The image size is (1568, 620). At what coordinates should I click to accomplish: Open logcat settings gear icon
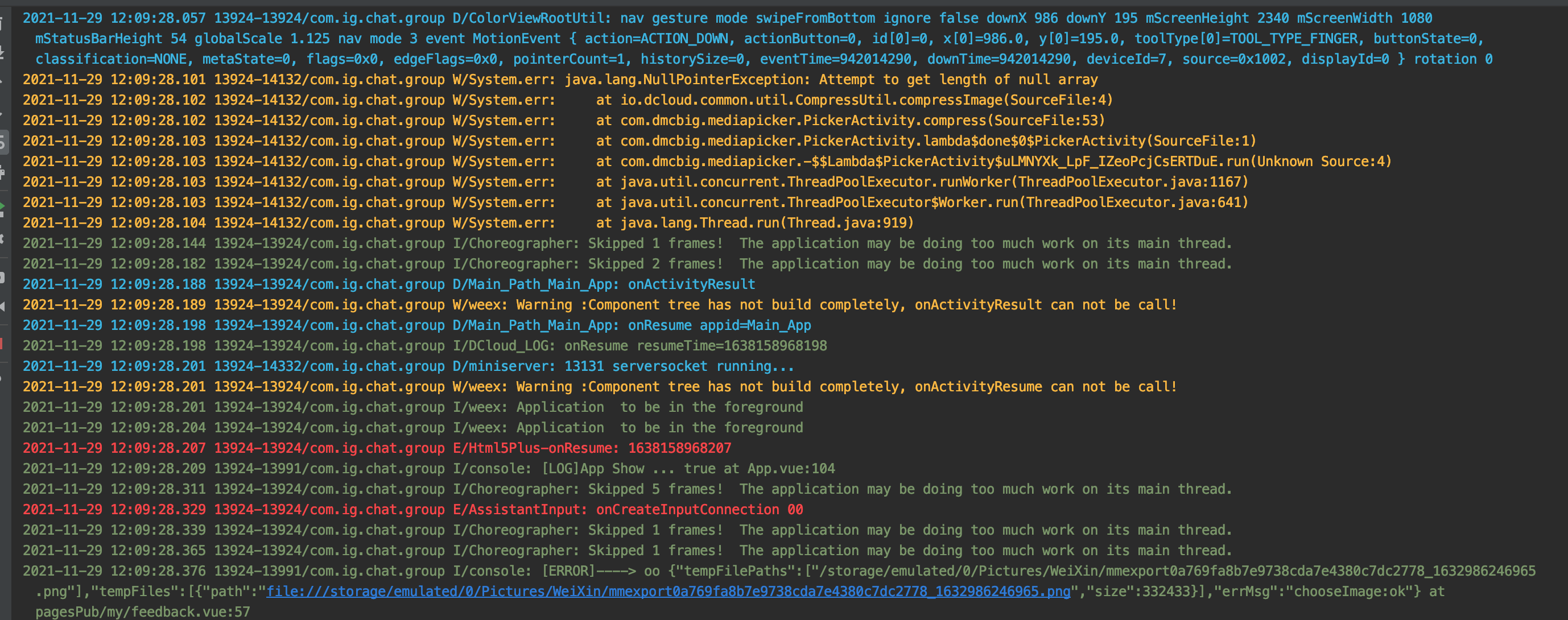click(x=2, y=239)
